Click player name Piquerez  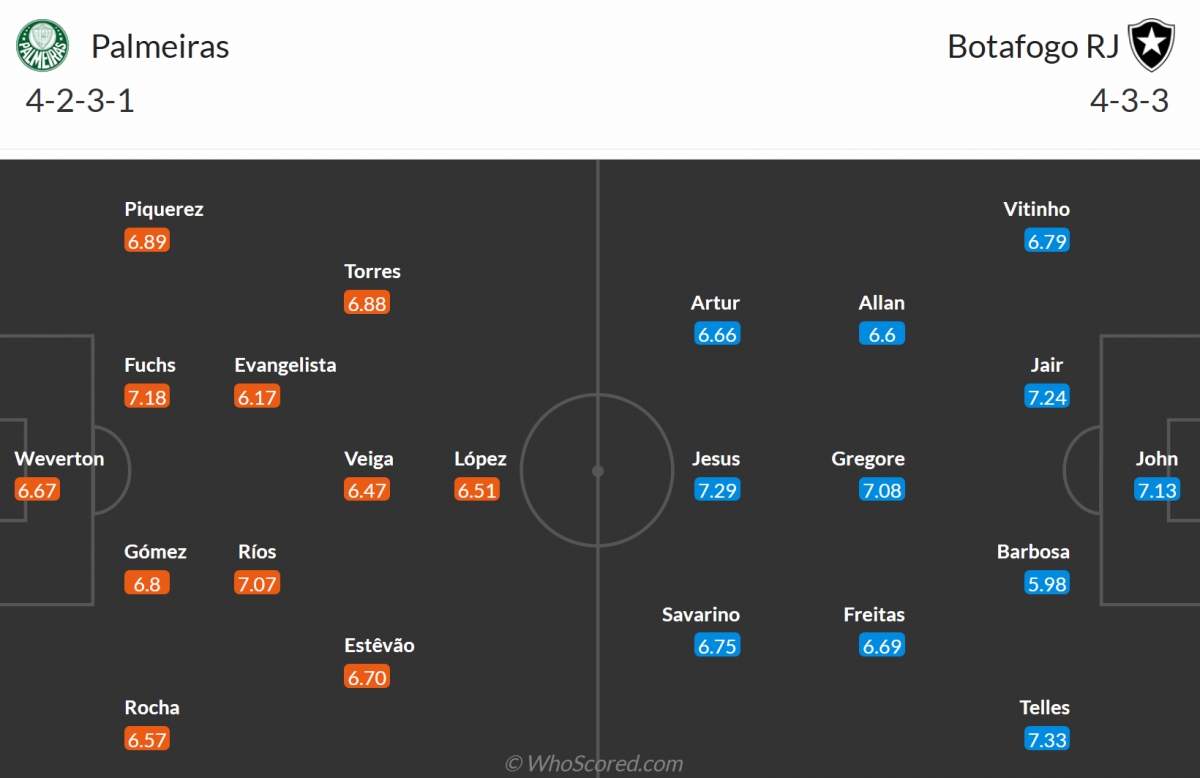[164, 209]
